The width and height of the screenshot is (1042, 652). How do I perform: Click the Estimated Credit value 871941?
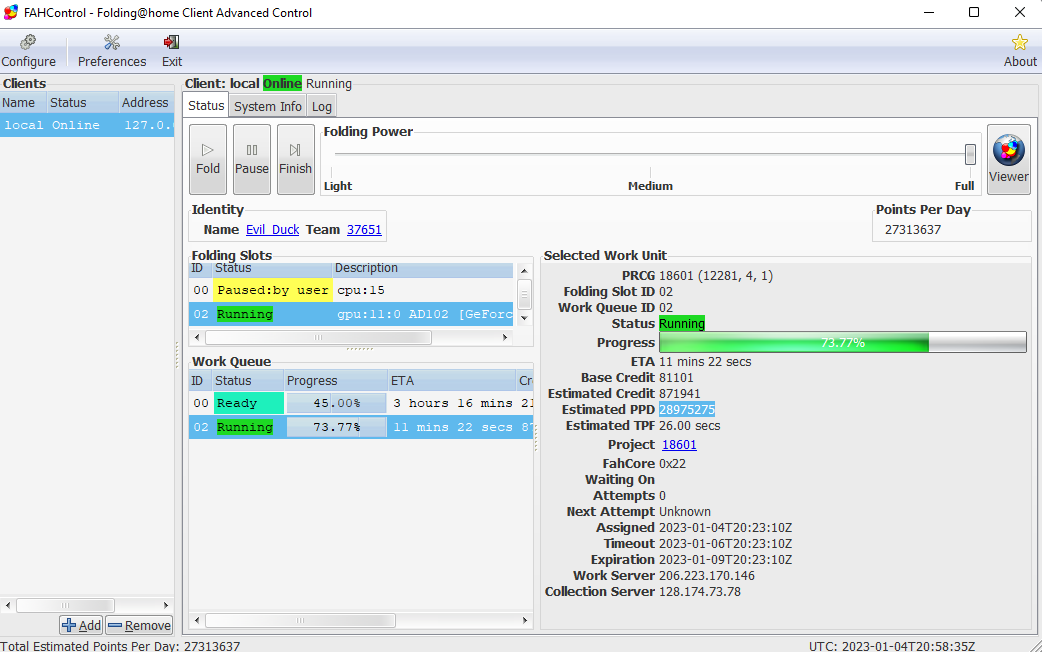pos(680,393)
